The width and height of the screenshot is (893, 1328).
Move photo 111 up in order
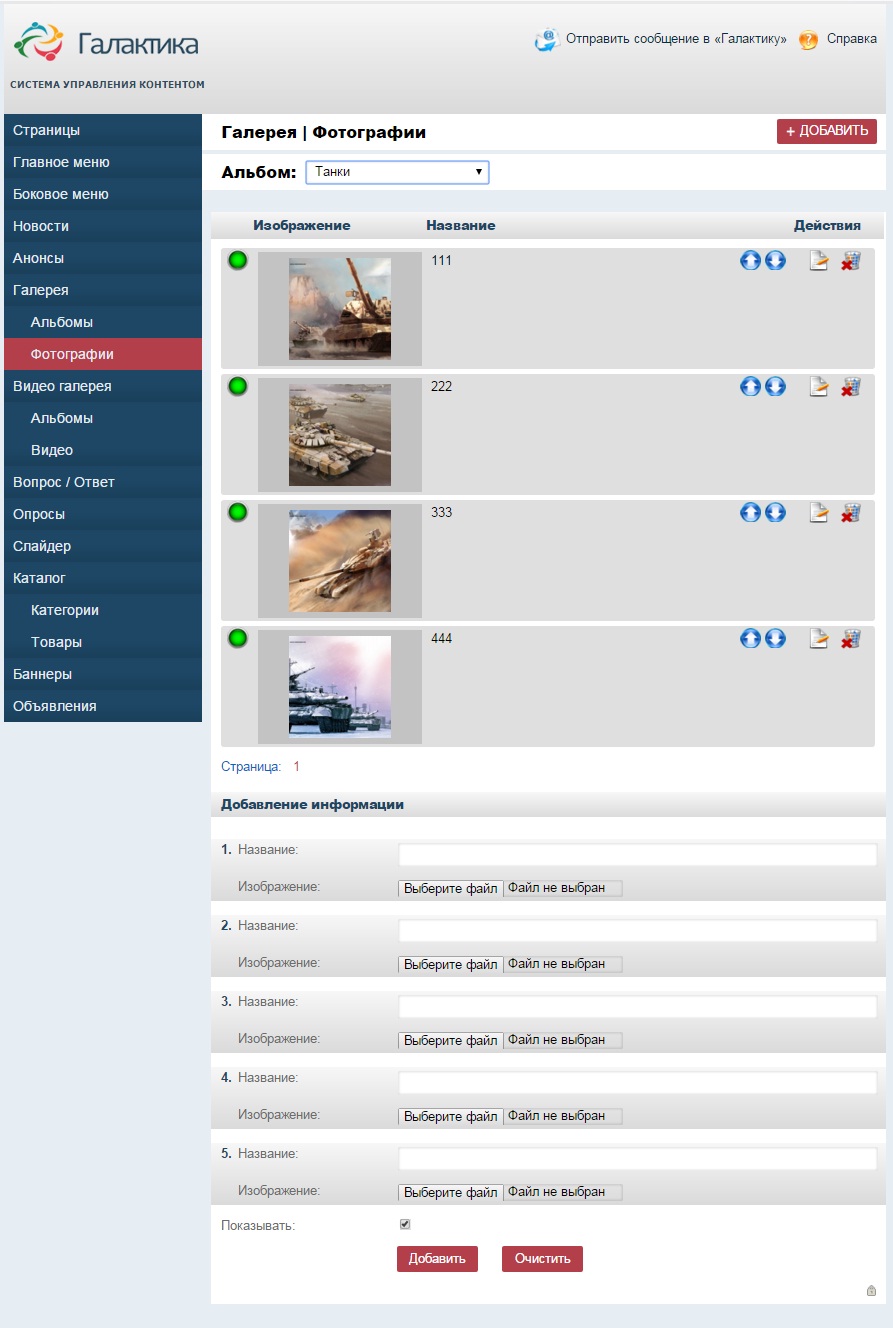click(x=750, y=261)
